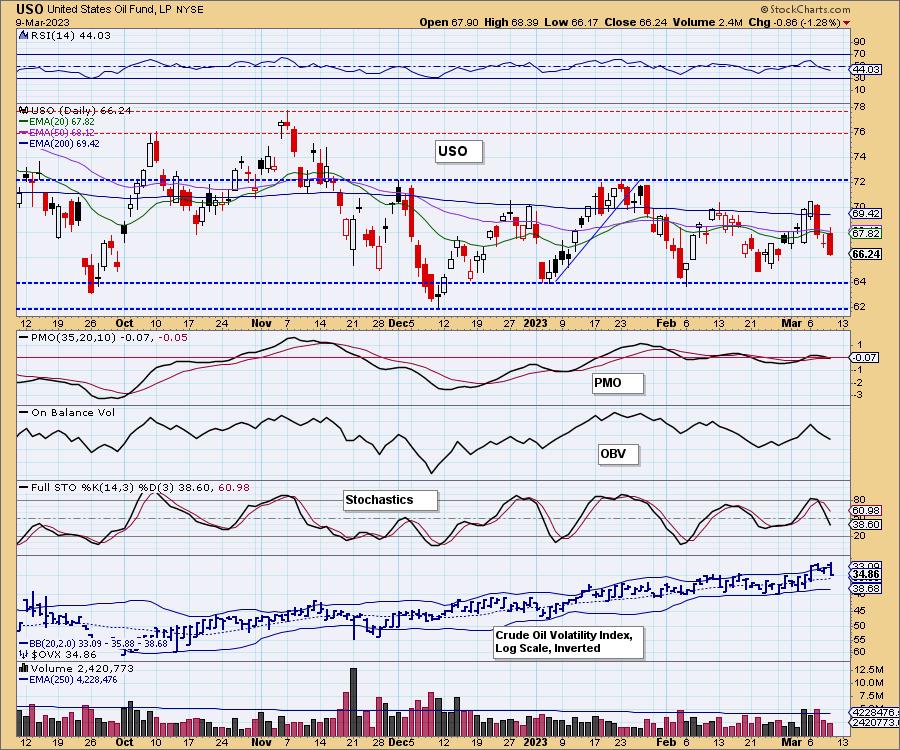Click the 90 label on RSI axis
Screen dimensions: 900x750
[x=859, y=42]
